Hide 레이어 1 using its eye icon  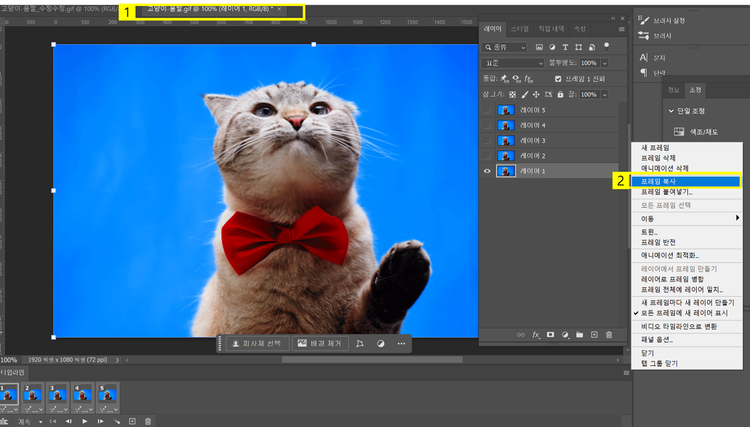point(487,171)
